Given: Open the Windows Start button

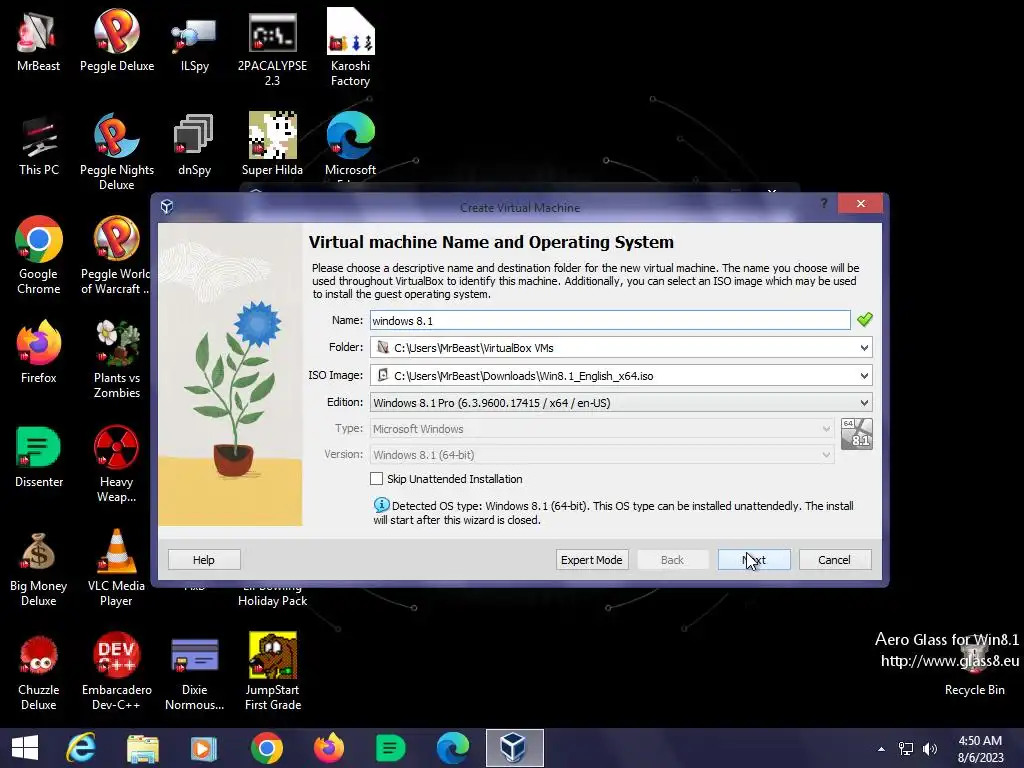Looking at the screenshot, I should [25, 748].
